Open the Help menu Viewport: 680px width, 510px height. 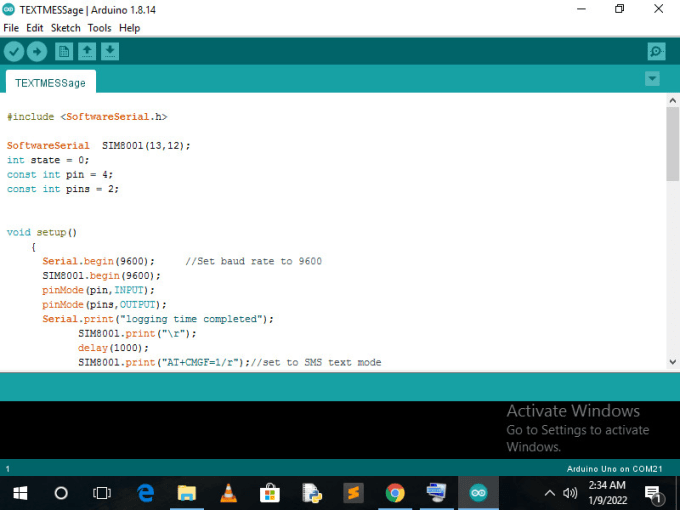(x=129, y=28)
